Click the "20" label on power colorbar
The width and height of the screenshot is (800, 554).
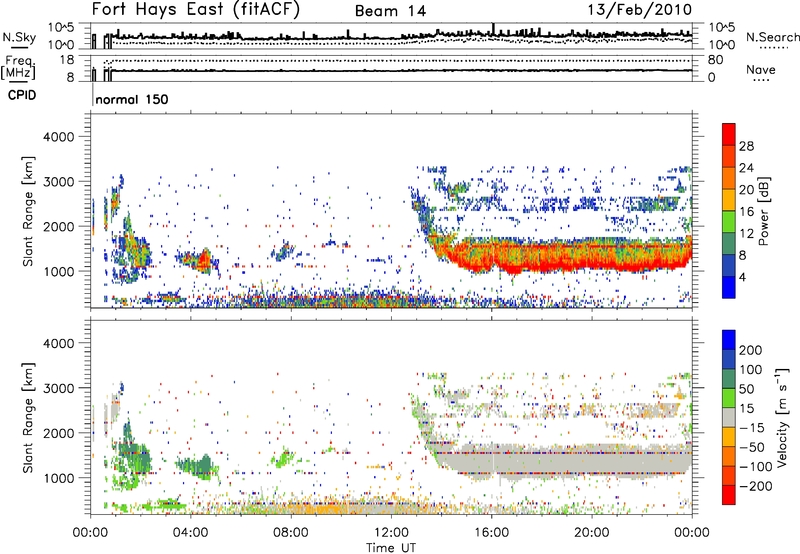[746, 190]
